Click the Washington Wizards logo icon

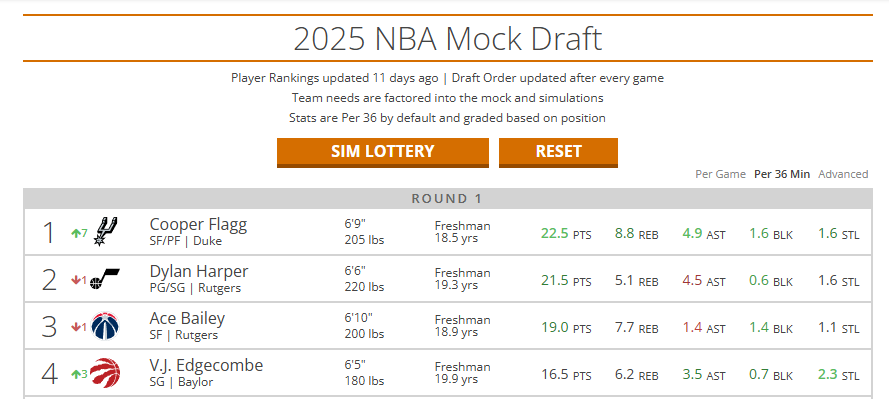click(x=105, y=326)
